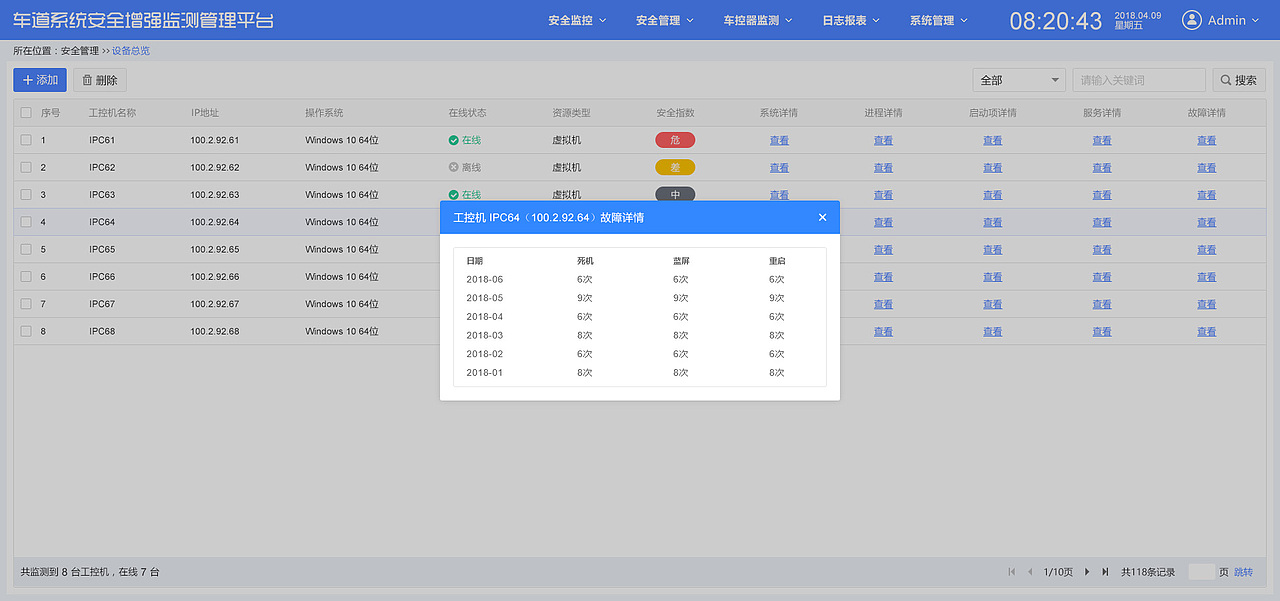
Task: Check the row 4 IPC64 checkbox
Action: [x=26, y=222]
